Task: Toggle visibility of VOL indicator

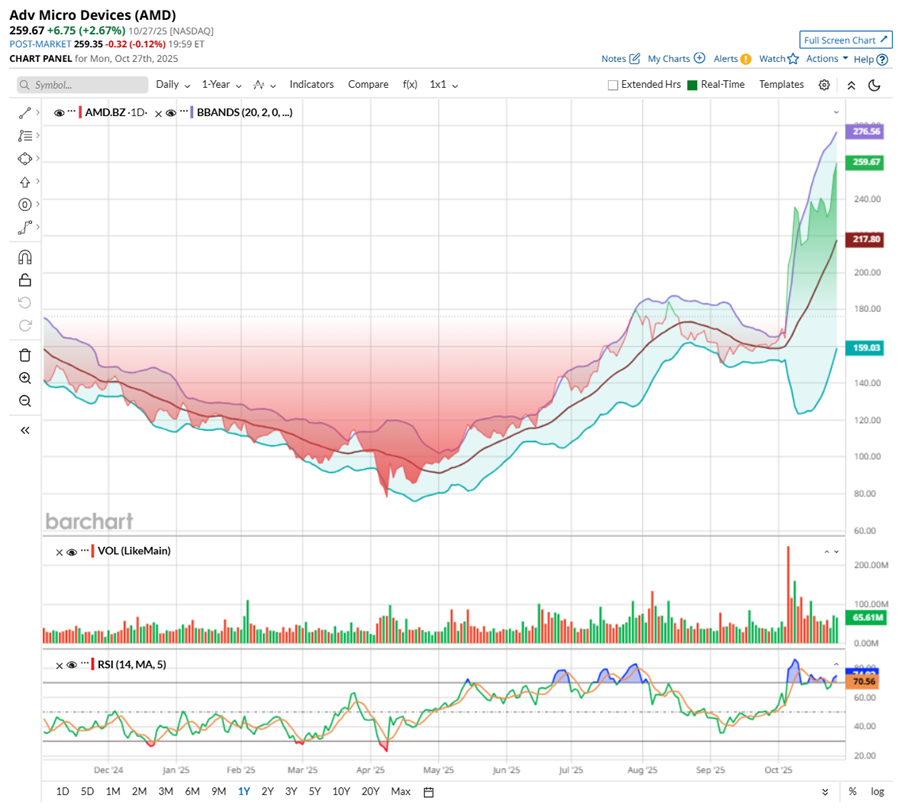Action: 72,552
